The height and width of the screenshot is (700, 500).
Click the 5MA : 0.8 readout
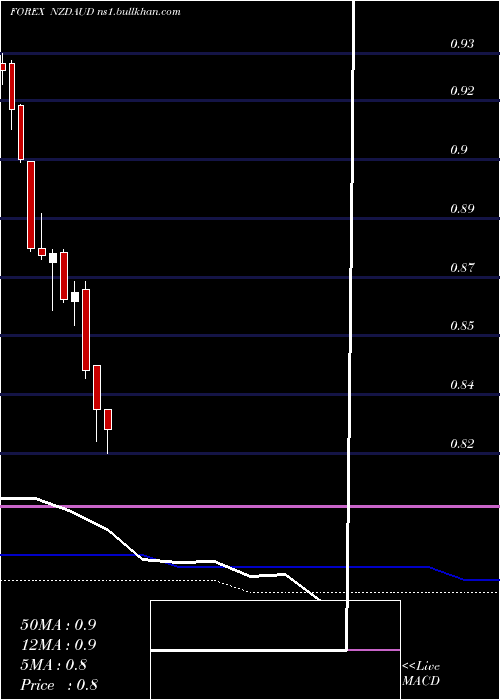54,665
